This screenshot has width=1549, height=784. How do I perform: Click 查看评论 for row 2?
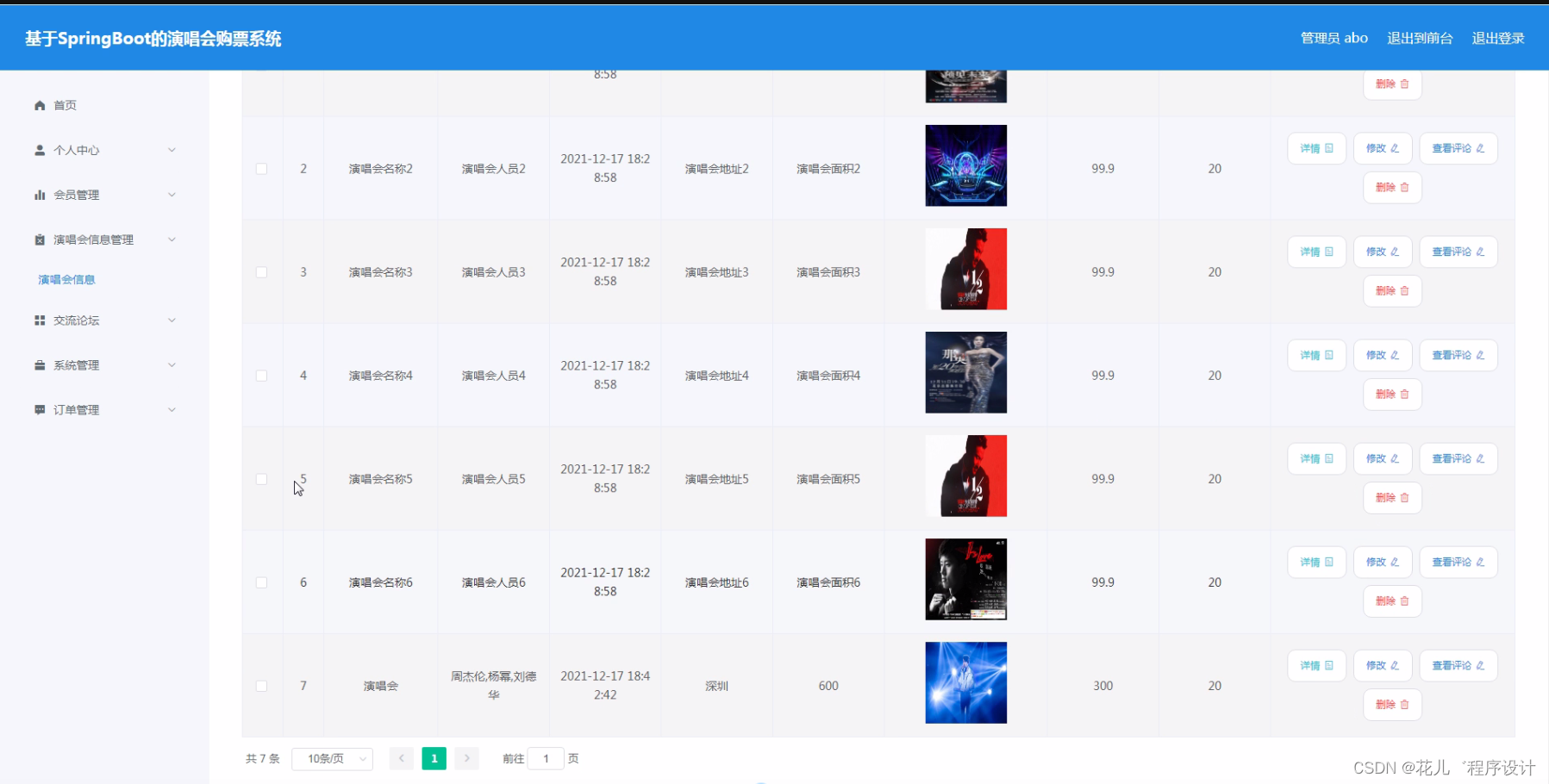pos(1458,147)
